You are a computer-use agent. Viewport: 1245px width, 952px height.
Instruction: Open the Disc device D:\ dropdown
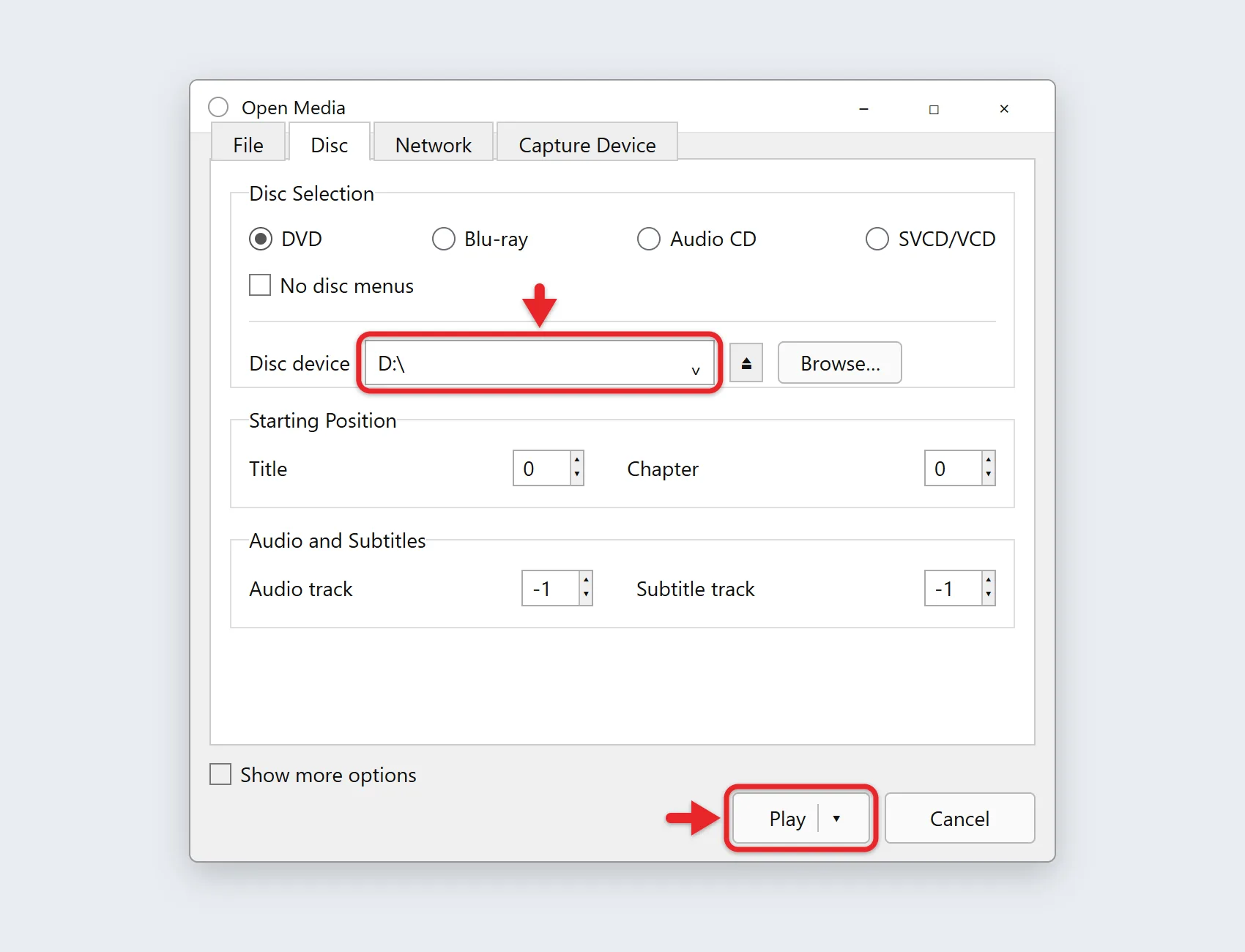pos(540,363)
